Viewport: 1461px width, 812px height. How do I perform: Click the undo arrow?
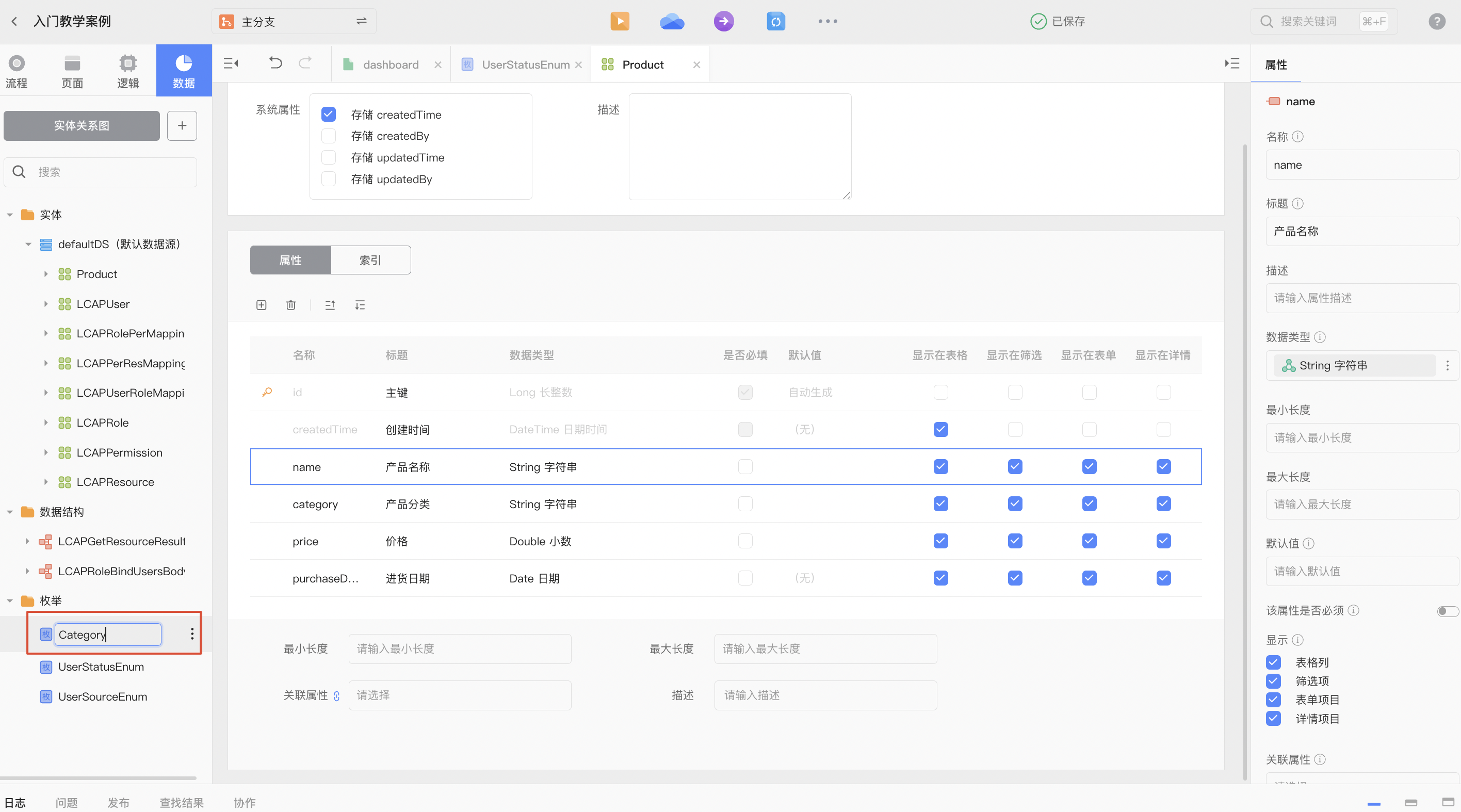coord(275,63)
